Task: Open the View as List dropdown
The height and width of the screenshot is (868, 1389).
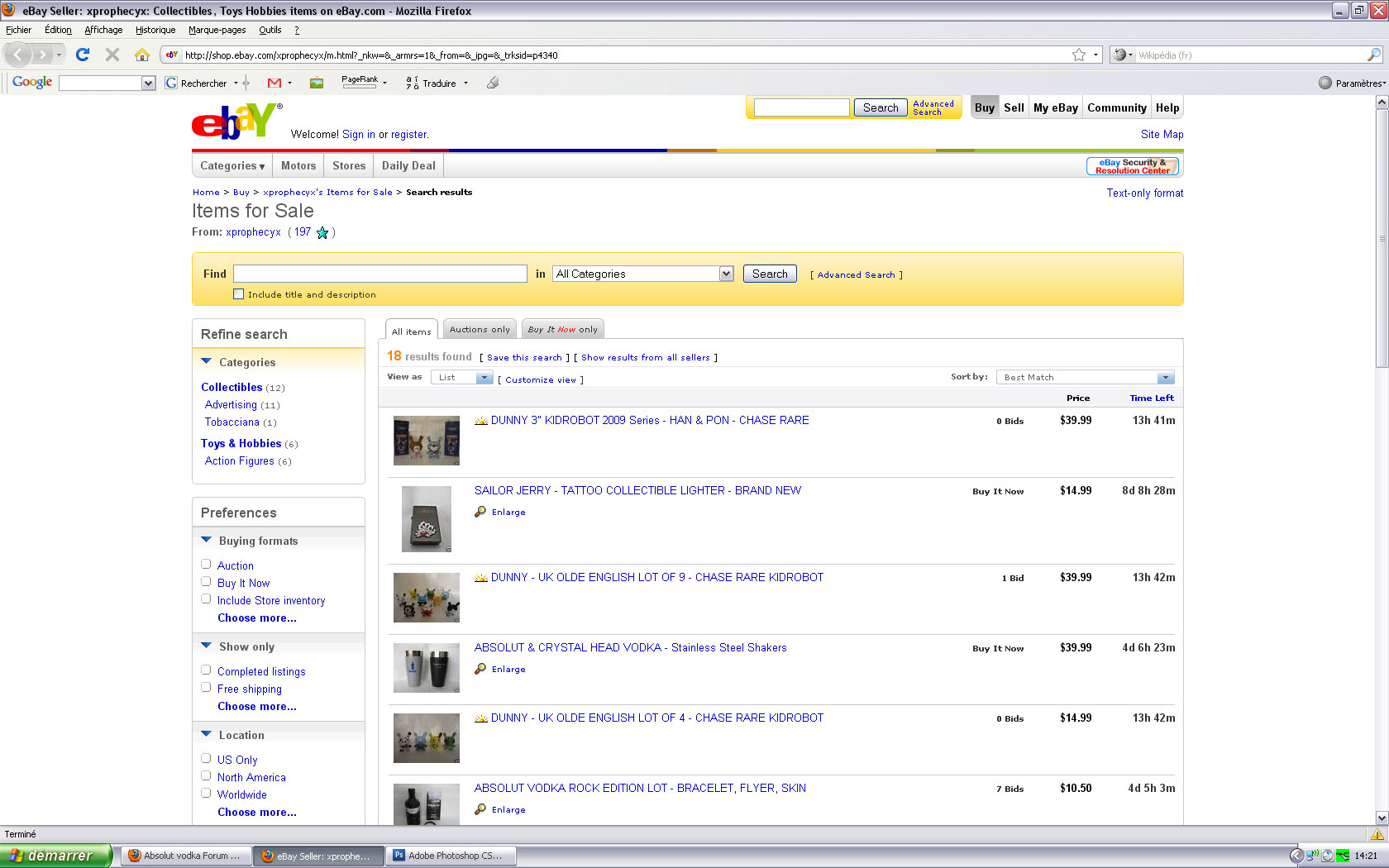Action: point(462,378)
